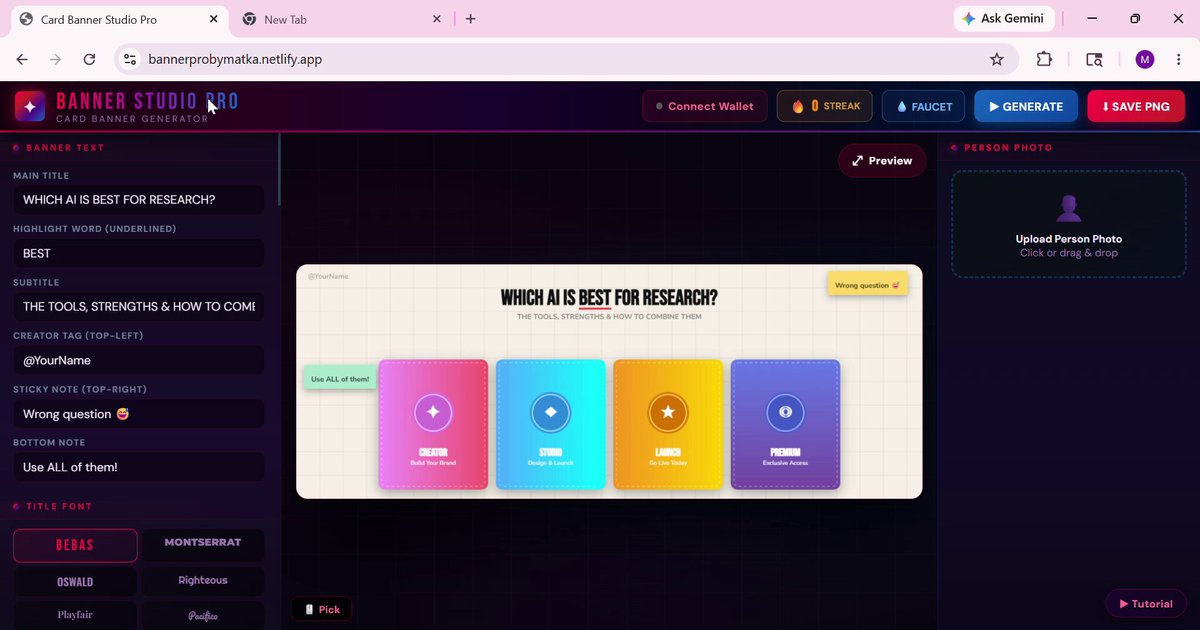
Task: Click the "TITLE FONT" section heading
Action: (59, 507)
